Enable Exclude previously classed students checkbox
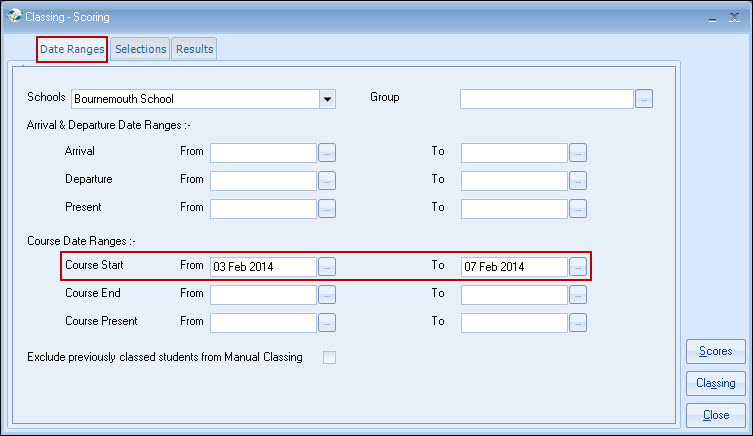This screenshot has height=436, width=753. click(329, 358)
